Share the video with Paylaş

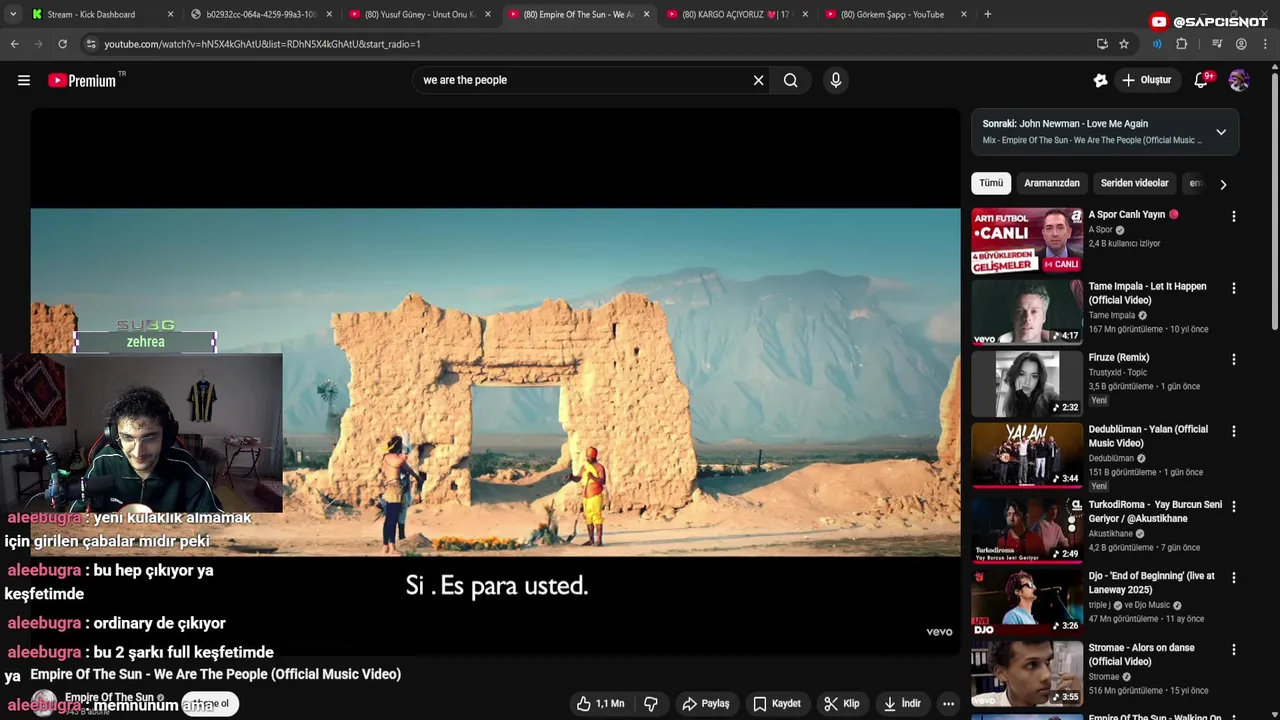[706, 704]
